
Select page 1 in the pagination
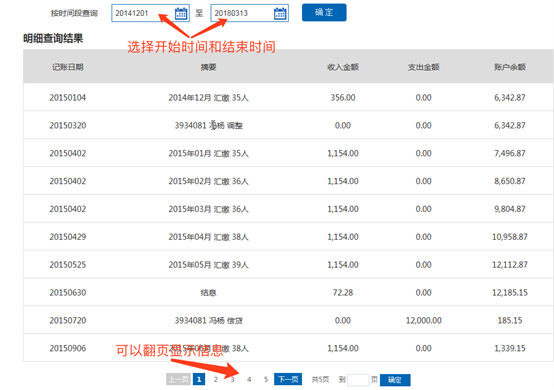[199, 379]
